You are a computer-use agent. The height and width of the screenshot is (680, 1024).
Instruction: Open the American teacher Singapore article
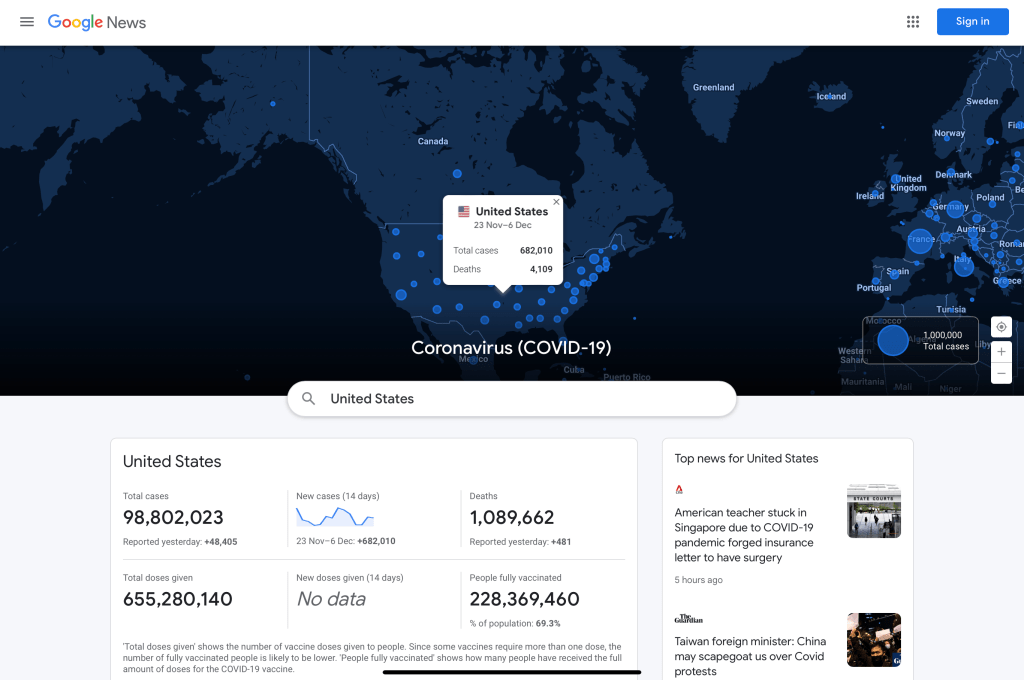[x=745, y=535]
